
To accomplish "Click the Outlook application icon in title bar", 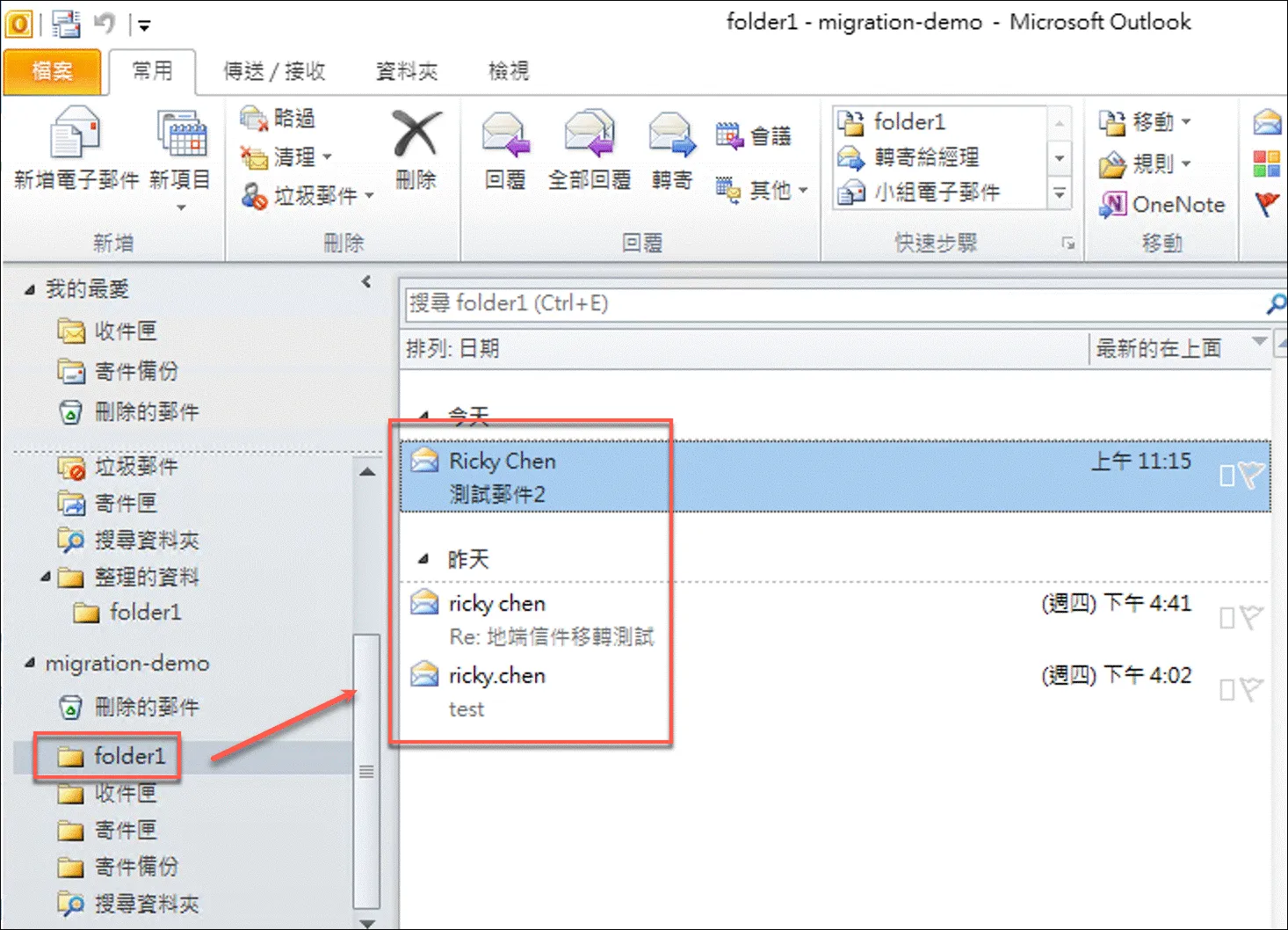I will pyautogui.click(x=18, y=24).
